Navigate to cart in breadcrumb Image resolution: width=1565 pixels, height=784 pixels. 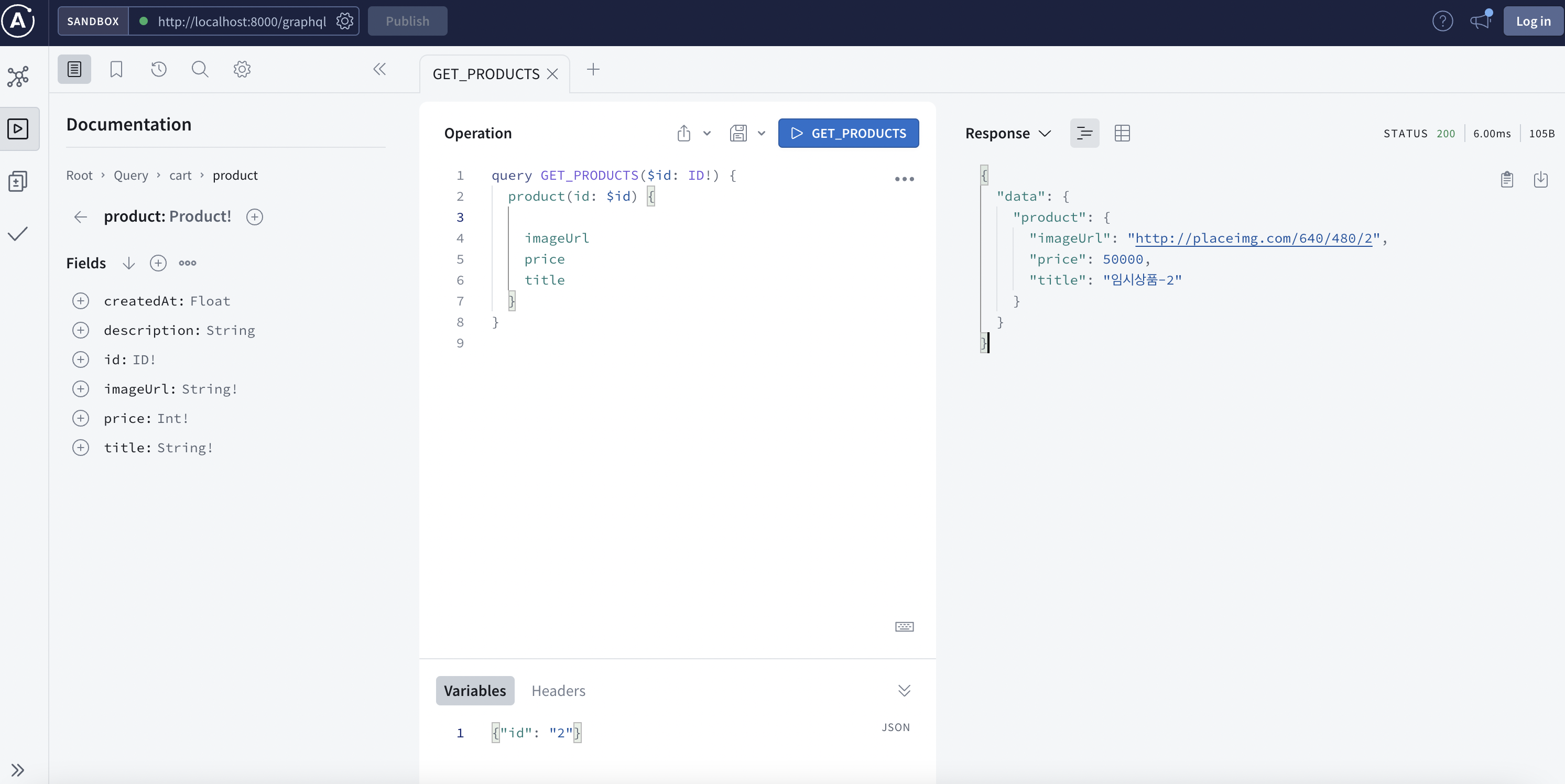pyautogui.click(x=180, y=176)
